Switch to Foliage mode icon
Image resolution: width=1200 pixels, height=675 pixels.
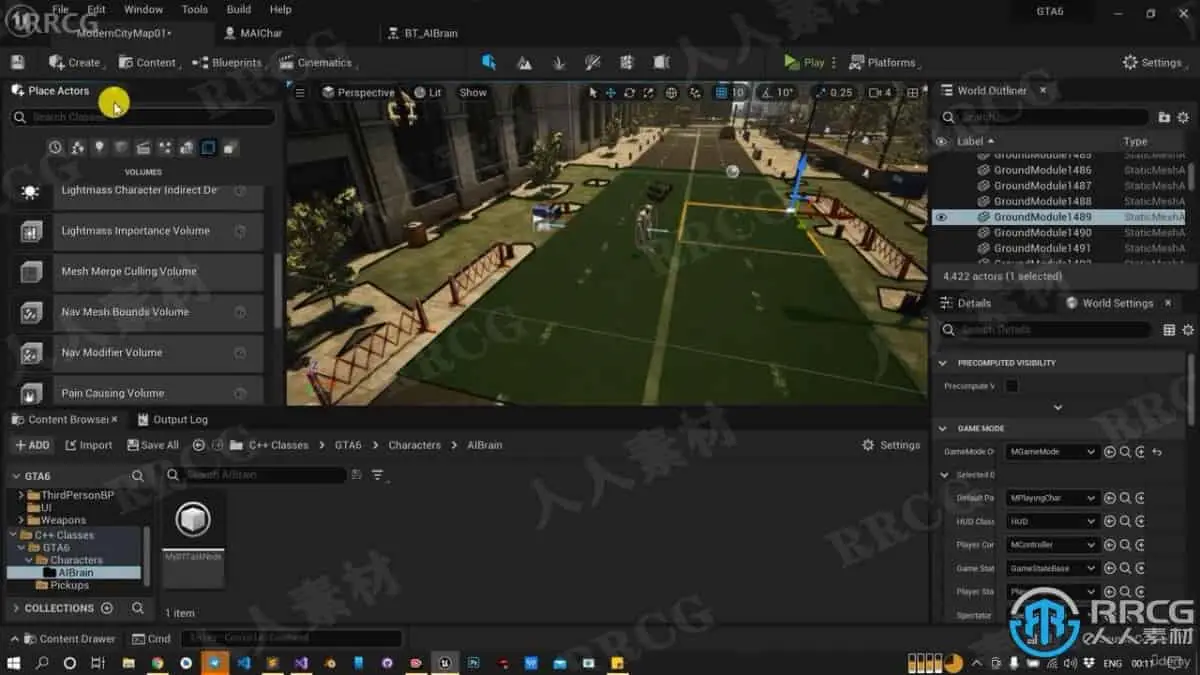pyautogui.click(x=559, y=62)
